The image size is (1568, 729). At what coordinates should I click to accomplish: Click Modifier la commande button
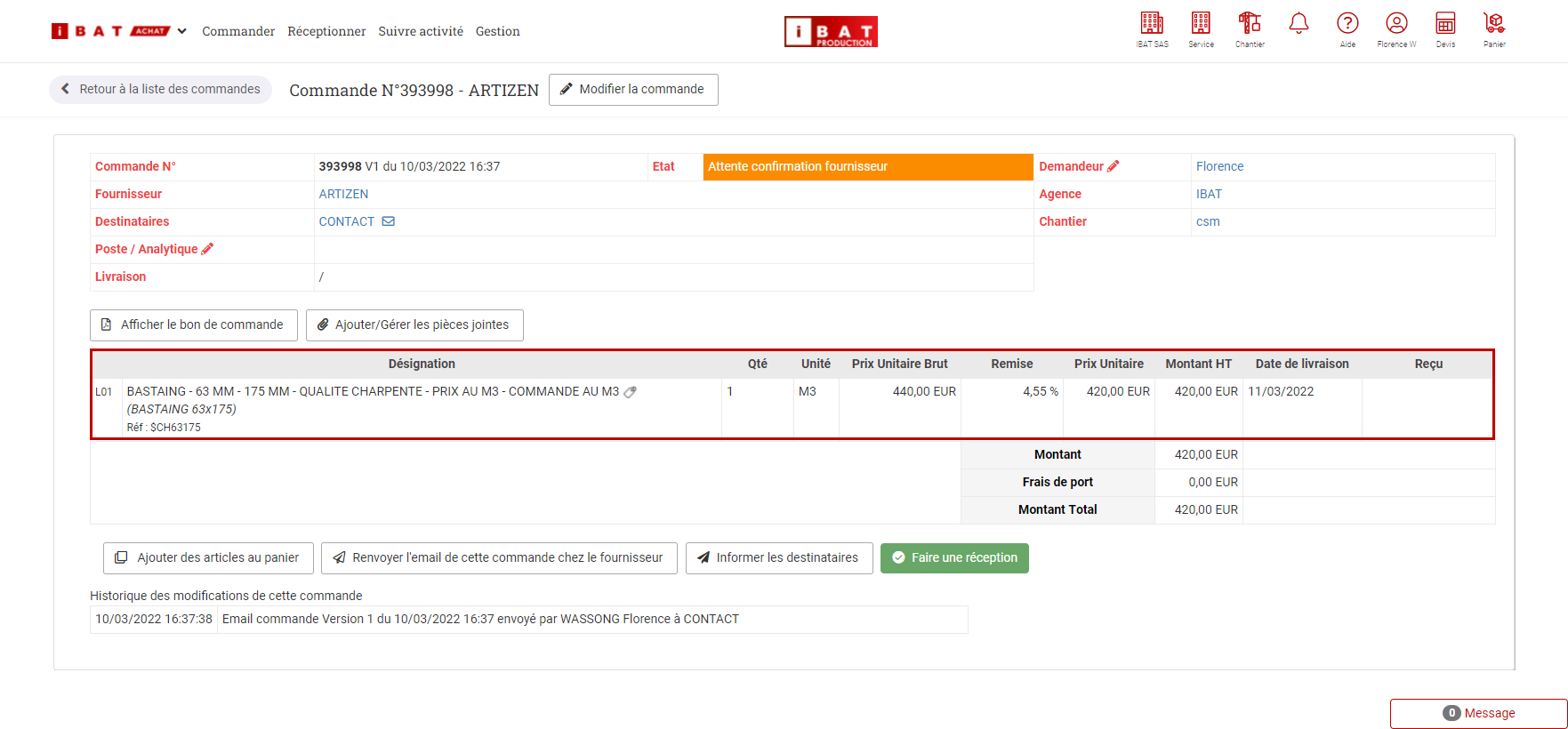[x=633, y=90]
